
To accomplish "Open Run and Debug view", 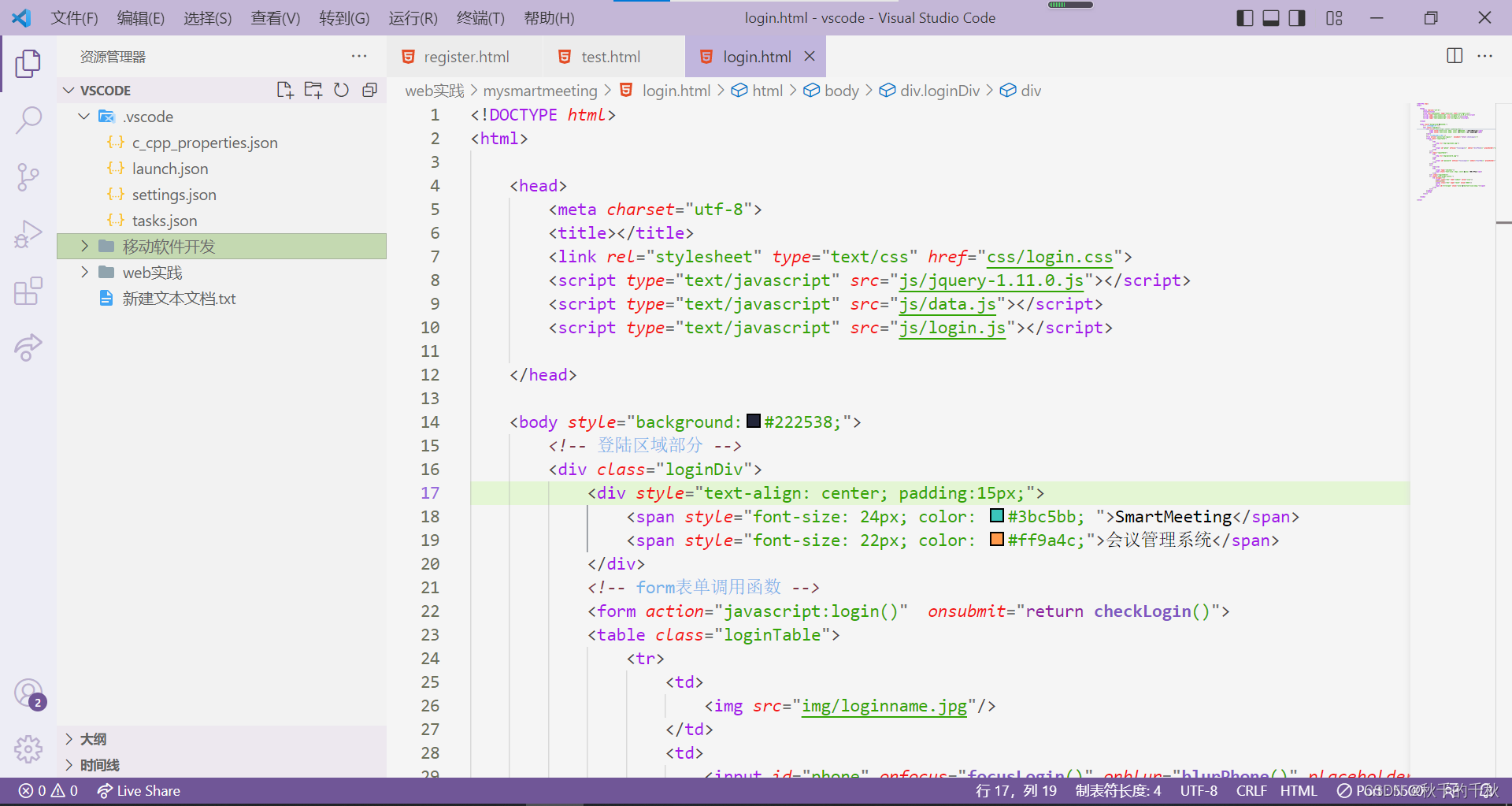I will (28, 234).
